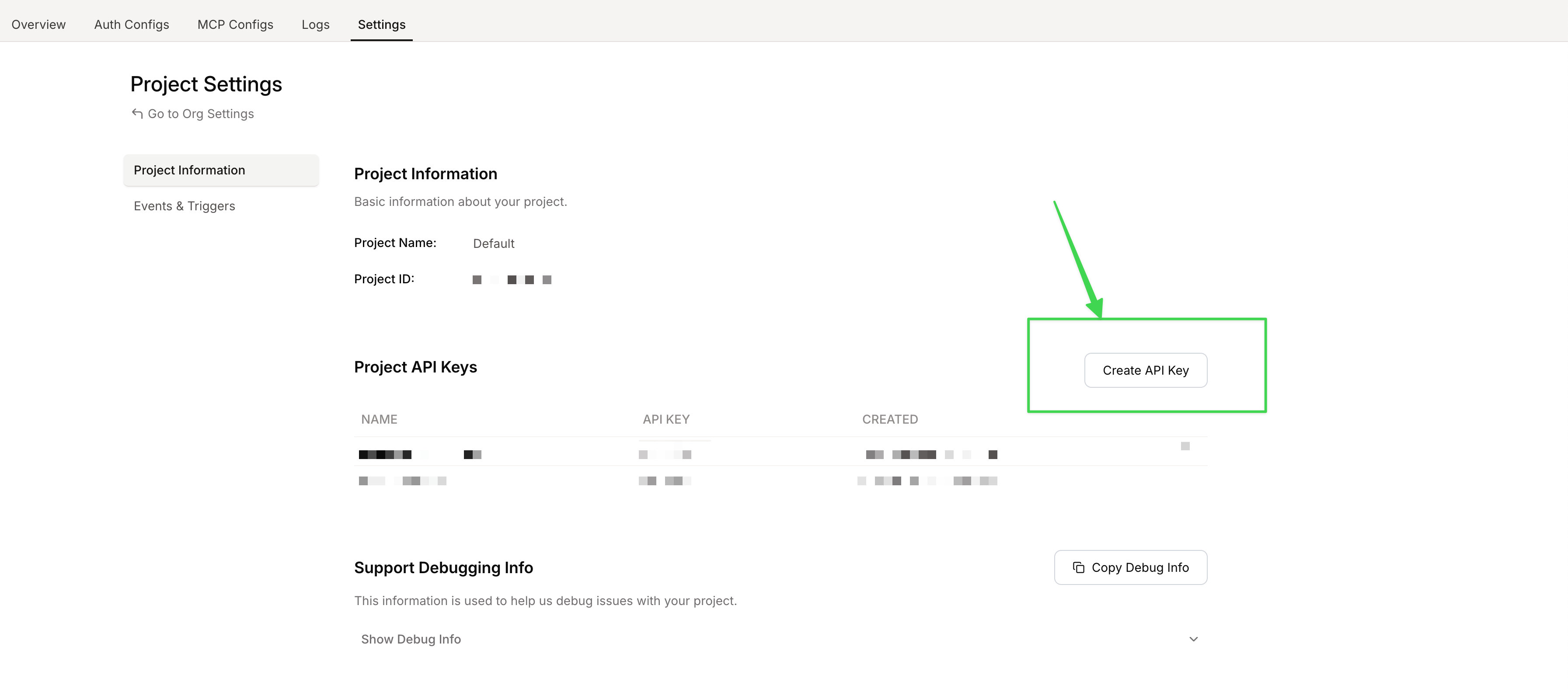The height and width of the screenshot is (689, 1568).
Task: Expand the Show Debug Info section
Action: tap(411, 639)
